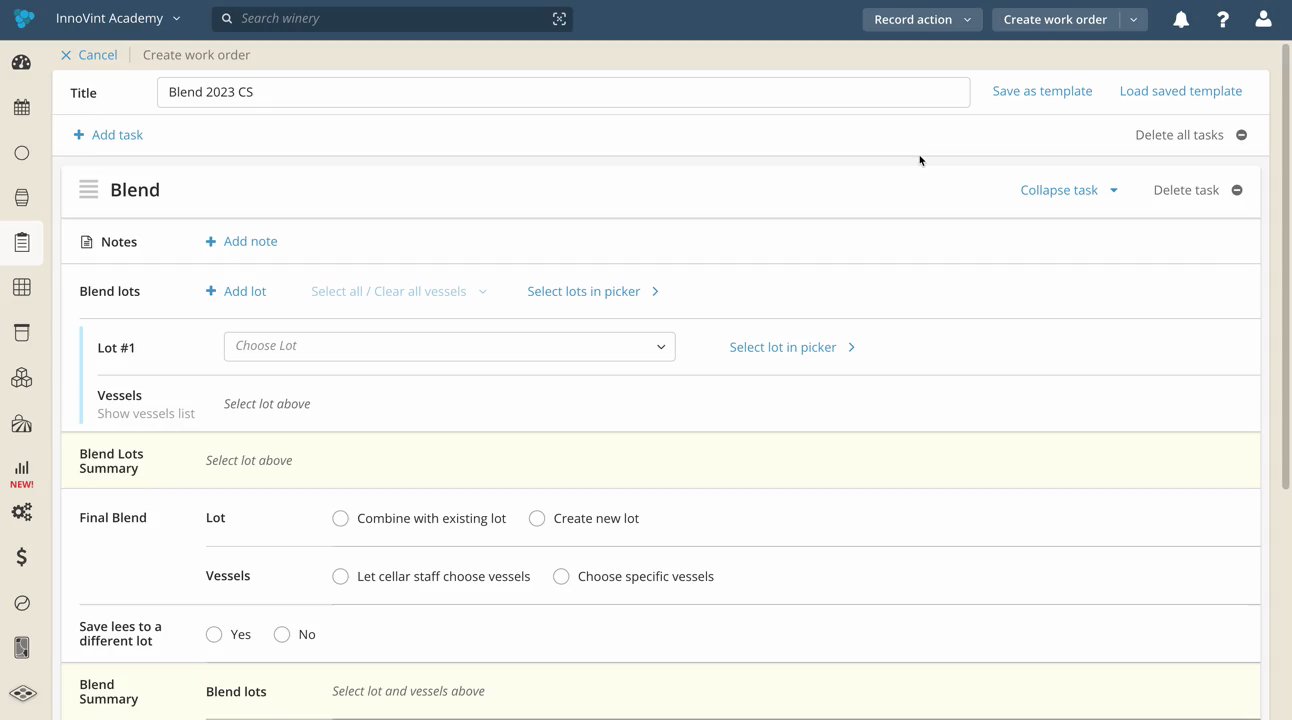Image resolution: width=1292 pixels, height=720 pixels.
Task: Open the bar chart reports icon
Action: click(x=21, y=468)
